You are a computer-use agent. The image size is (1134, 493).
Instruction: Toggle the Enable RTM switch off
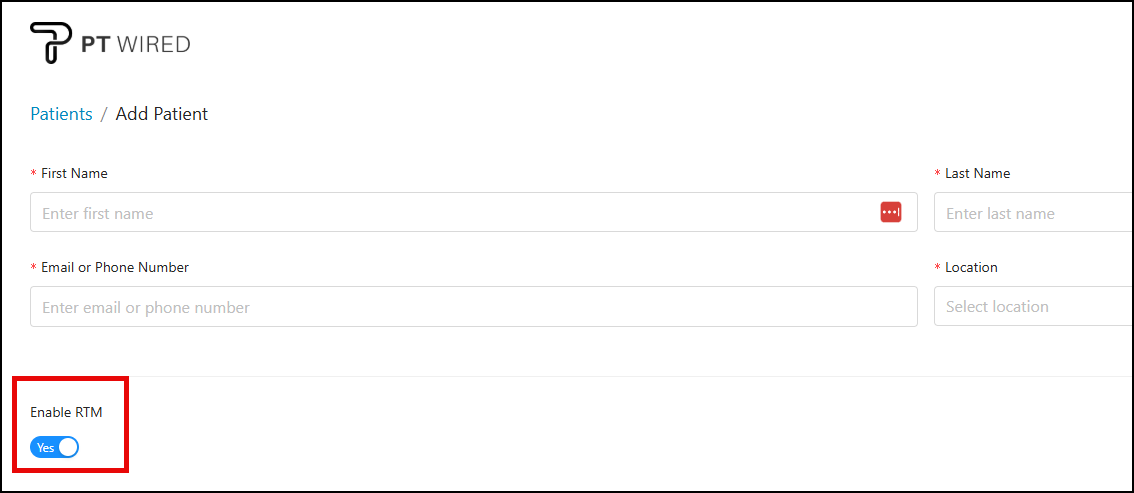(54, 447)
